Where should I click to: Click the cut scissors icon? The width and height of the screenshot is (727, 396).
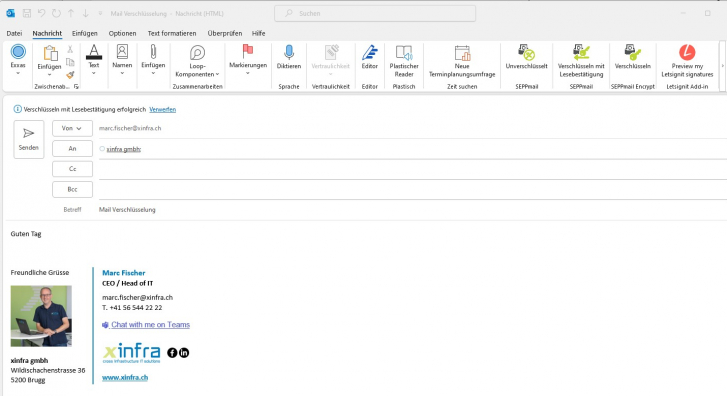[x=70, y=49]
